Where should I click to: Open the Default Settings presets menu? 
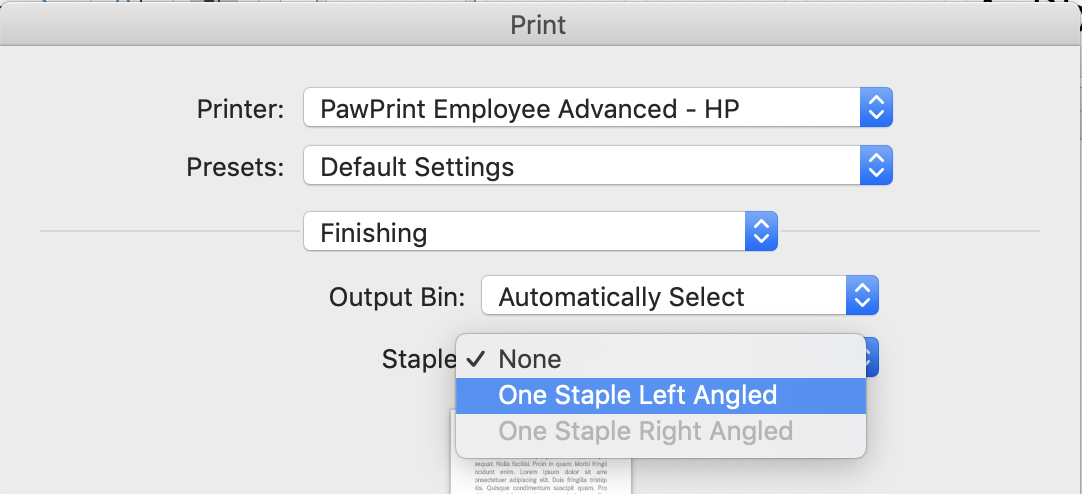pyautogui.click(x=598, y=165)
